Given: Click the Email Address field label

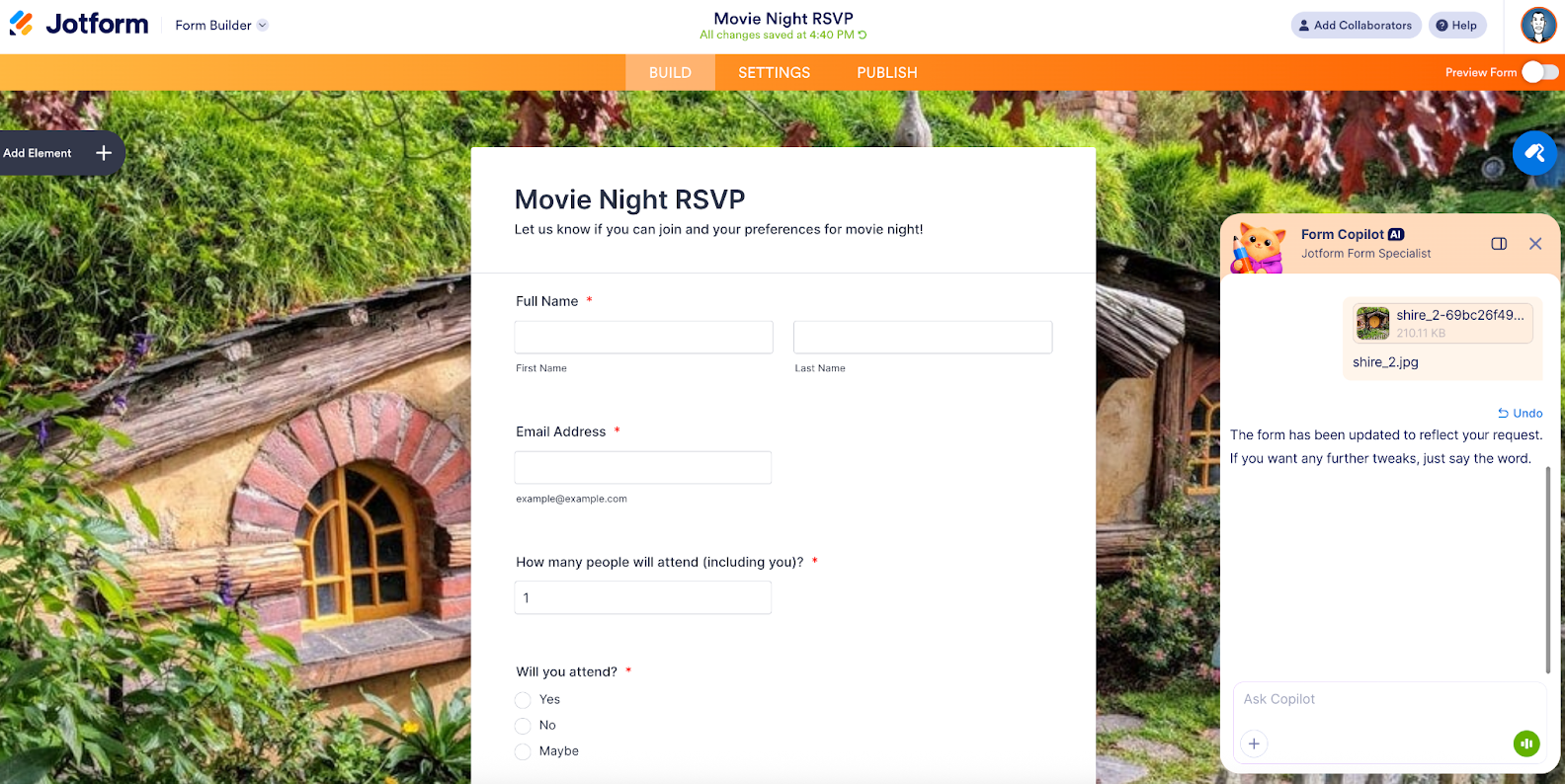Looking at the screenshot, I should [x=560, y=431].
